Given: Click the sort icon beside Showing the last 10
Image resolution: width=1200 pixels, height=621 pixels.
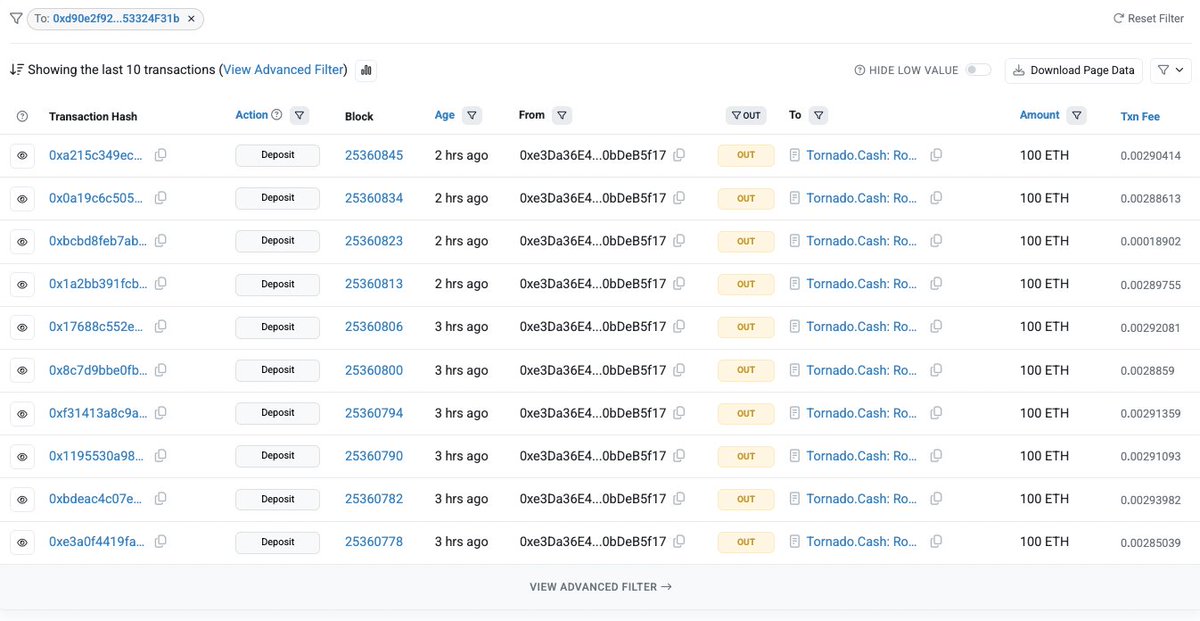Looking at the screenshot, I should [16, 70].
